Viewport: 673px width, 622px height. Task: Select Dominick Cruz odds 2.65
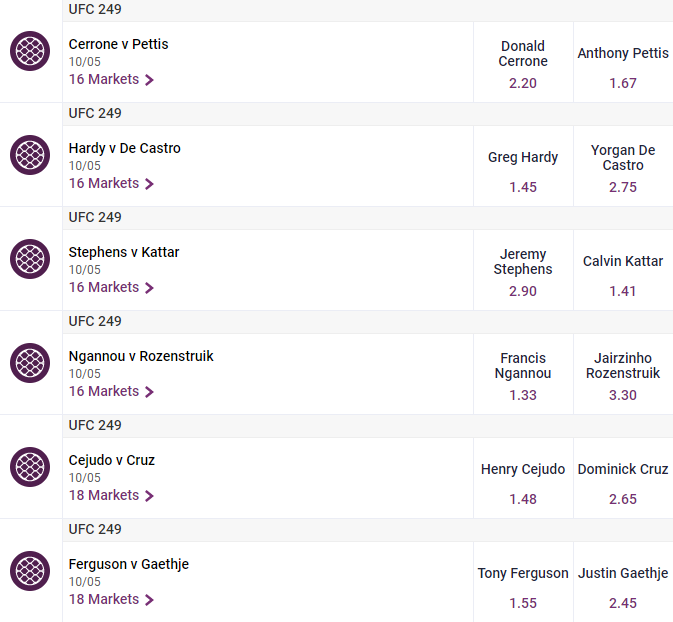click(623, 478)
